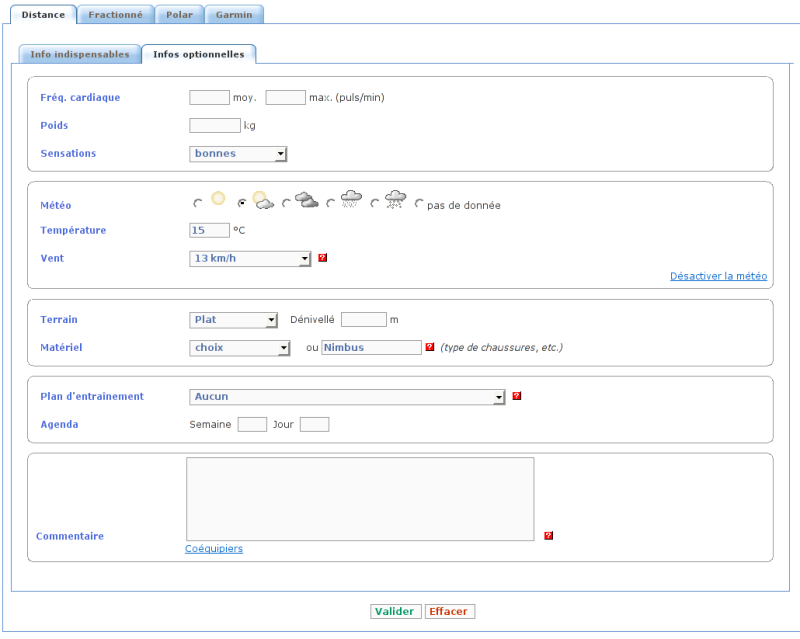Click the 'Agenda' label
The height and width of the screenshot is (639, 800).
click(59, 424)
